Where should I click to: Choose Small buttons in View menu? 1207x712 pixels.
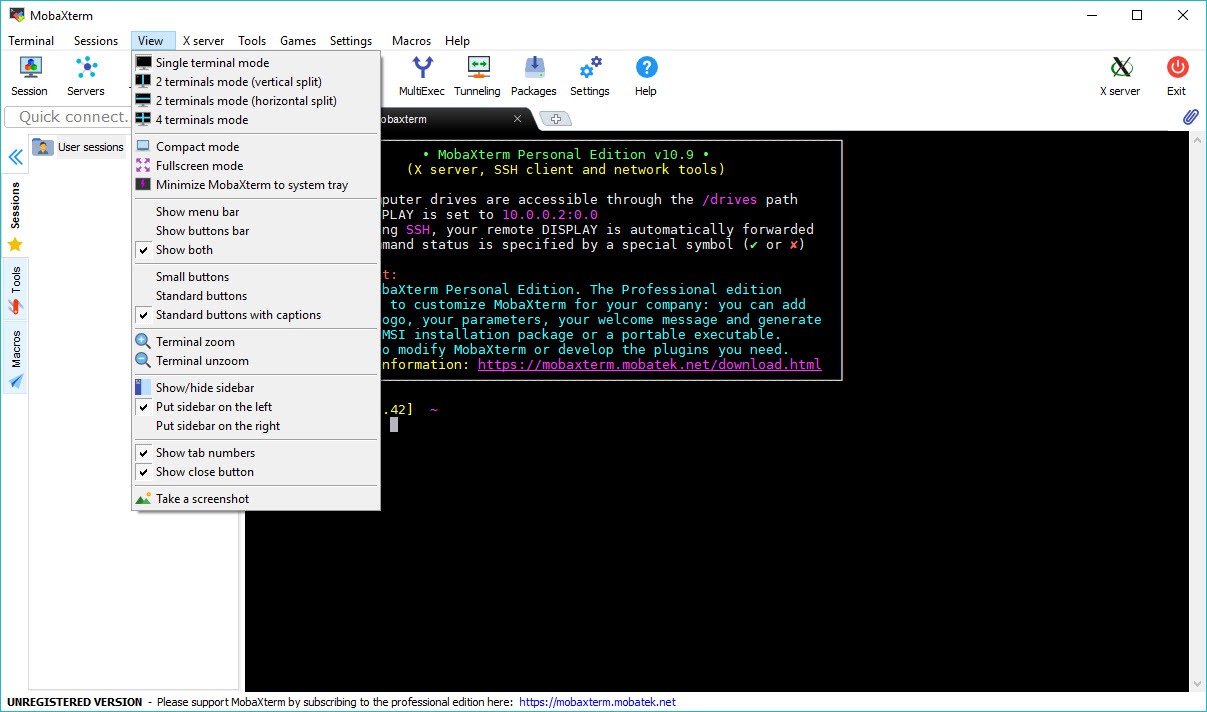click(x=192, y=277)
